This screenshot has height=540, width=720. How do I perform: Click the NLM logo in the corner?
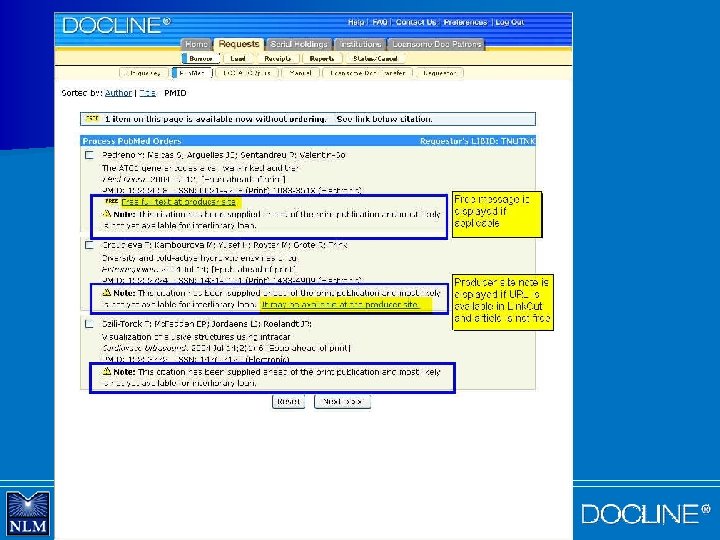pos(28,513)
